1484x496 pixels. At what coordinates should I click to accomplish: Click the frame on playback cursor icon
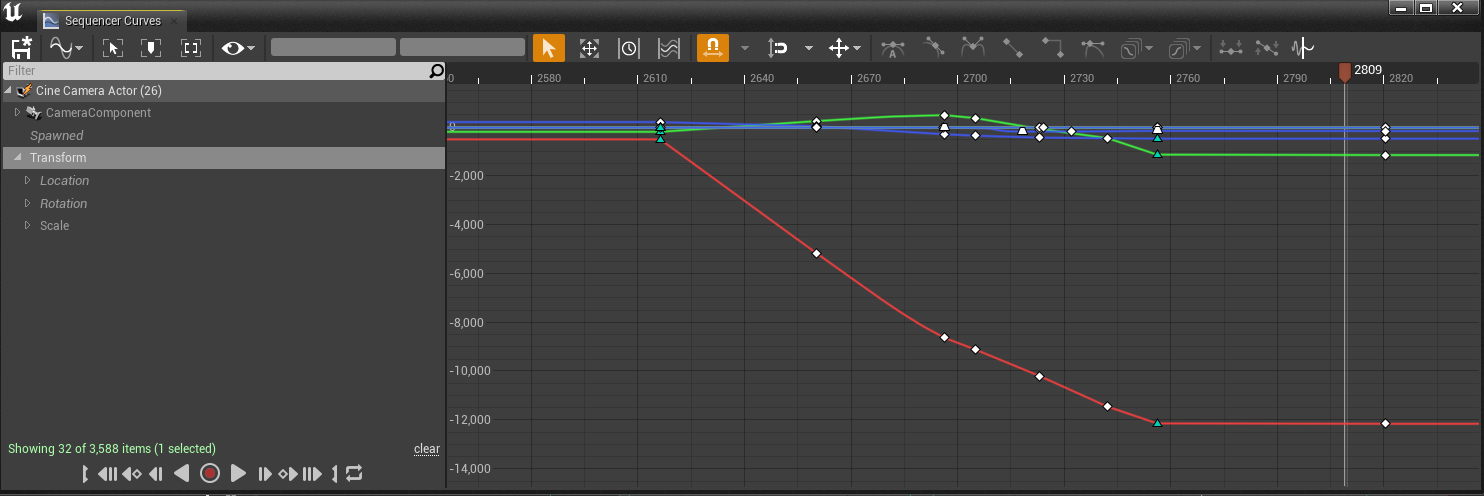[151, 47]
